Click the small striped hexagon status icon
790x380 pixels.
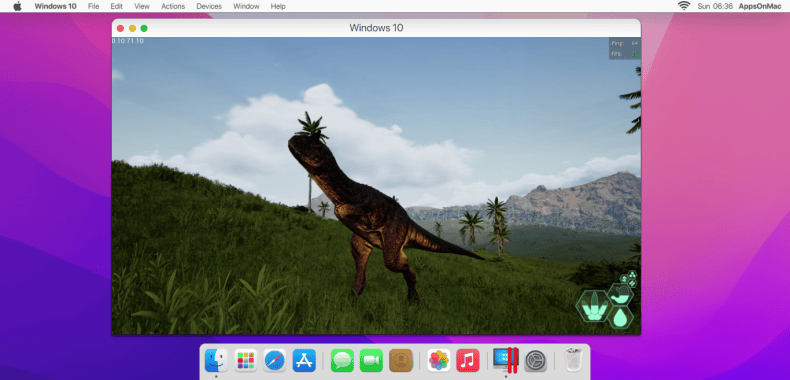632,284
